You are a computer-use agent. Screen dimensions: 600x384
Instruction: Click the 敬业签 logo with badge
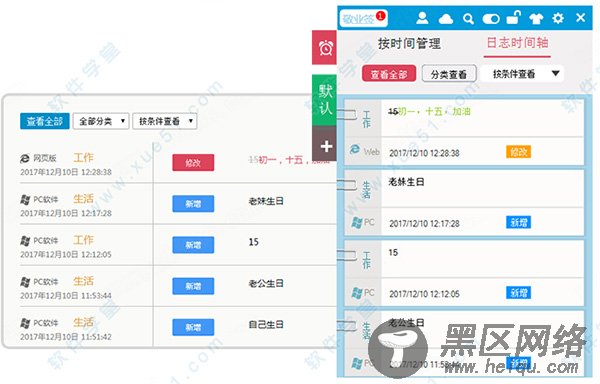tap(363, 18)
